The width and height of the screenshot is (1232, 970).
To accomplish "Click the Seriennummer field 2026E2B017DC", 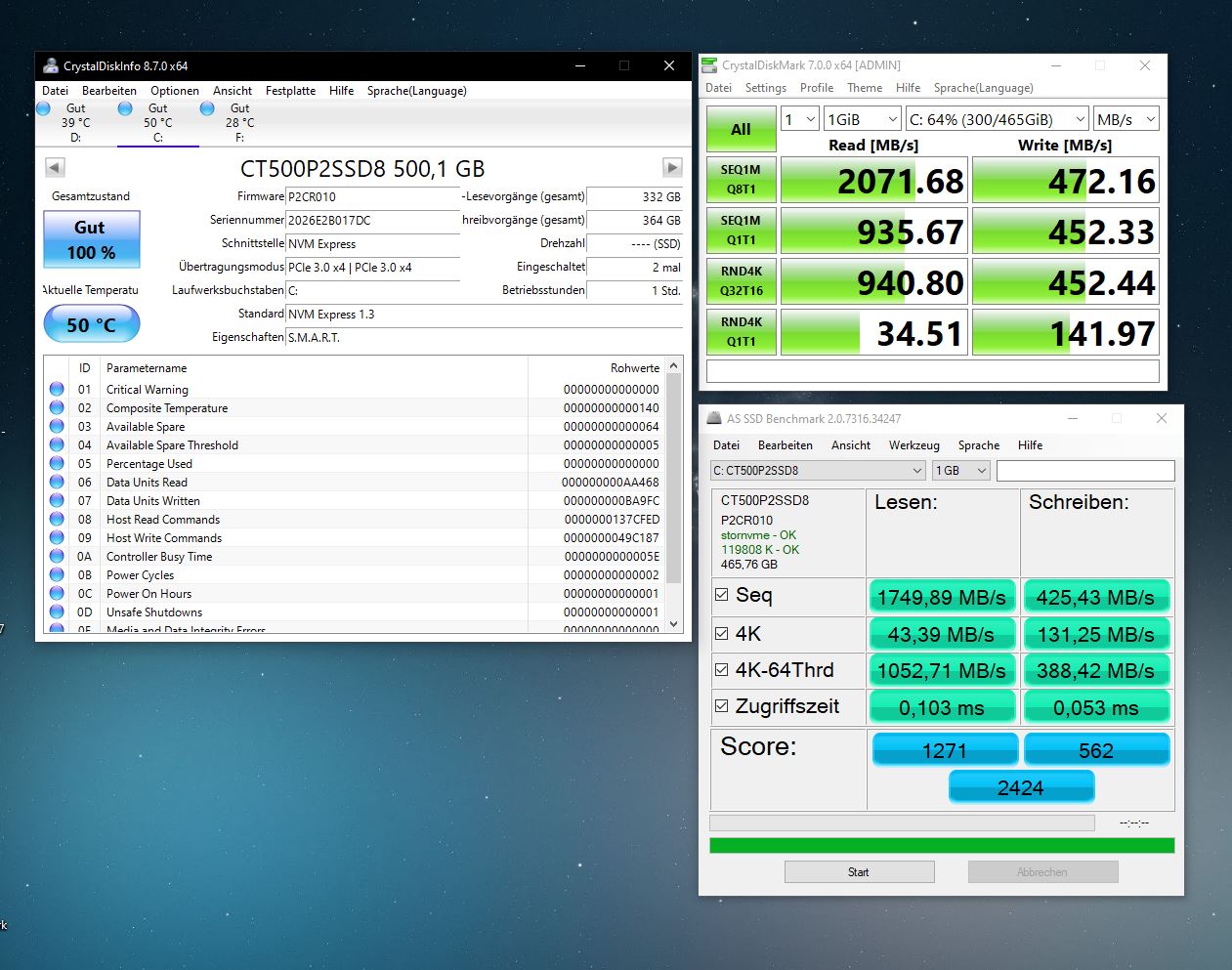I will (372, 221).
